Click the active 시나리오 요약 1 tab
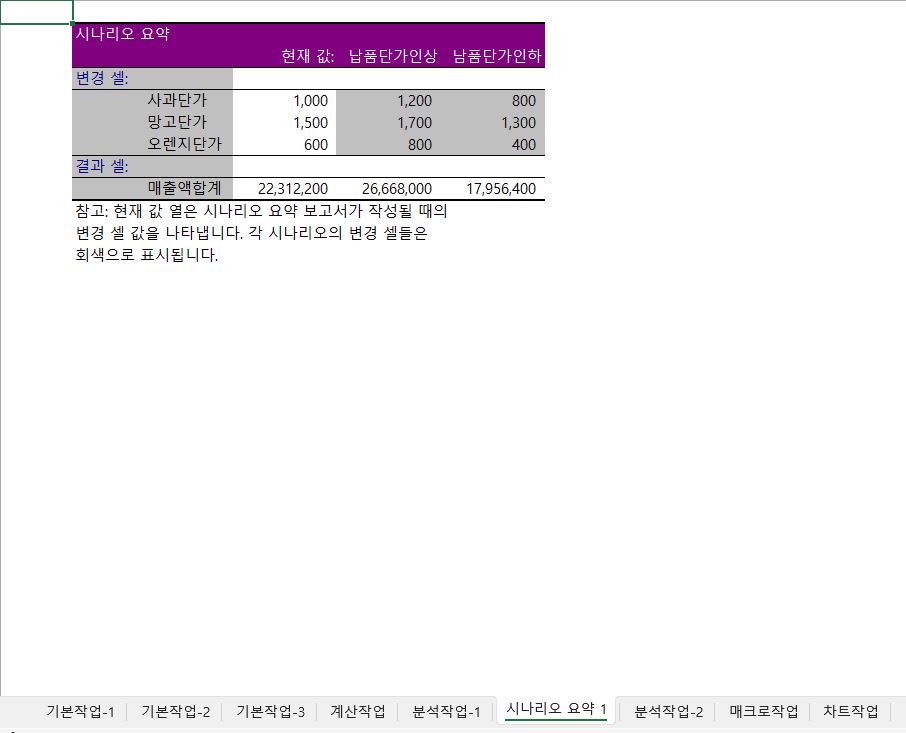Image resolution: width=906 pixels, height=733 pixels. pos(556,709)
